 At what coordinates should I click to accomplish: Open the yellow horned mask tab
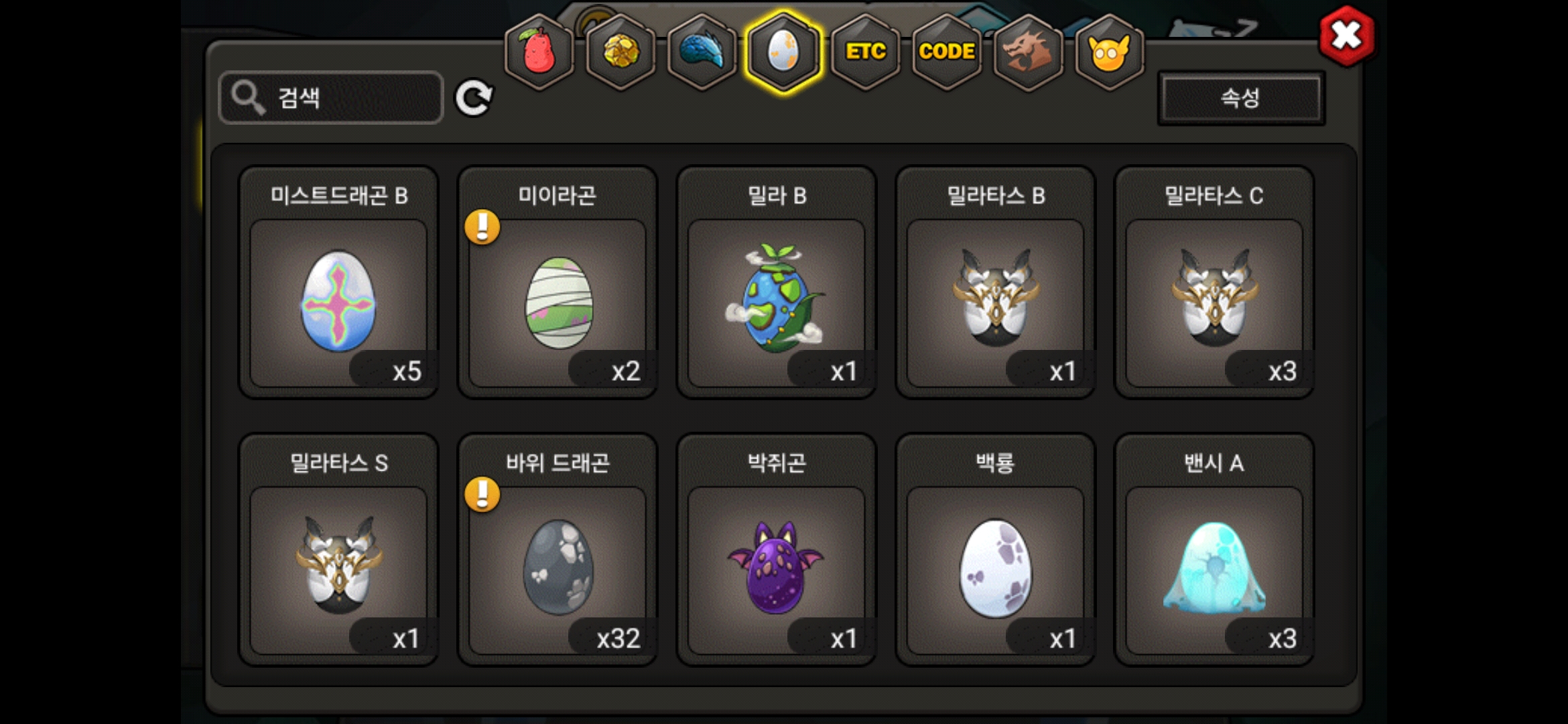pyautogui.click(x=1110, y=52)
